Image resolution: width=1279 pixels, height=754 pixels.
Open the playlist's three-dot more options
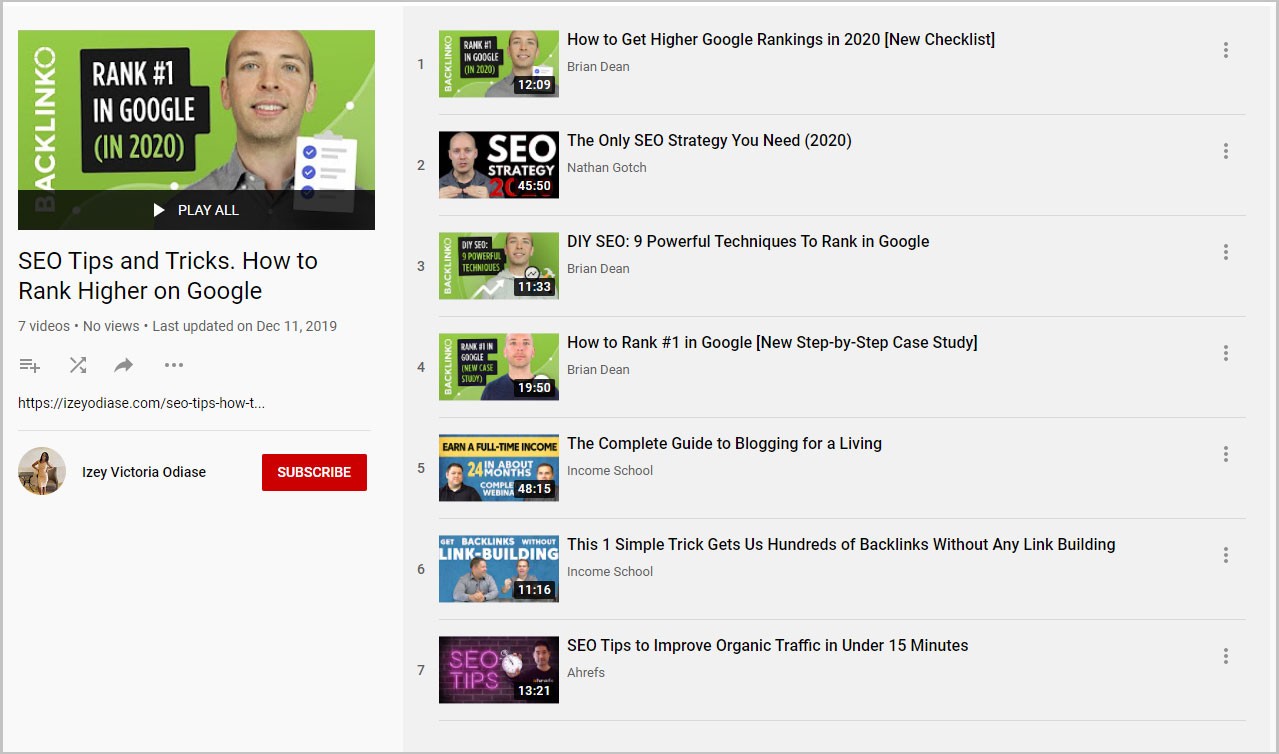[174, 366]
